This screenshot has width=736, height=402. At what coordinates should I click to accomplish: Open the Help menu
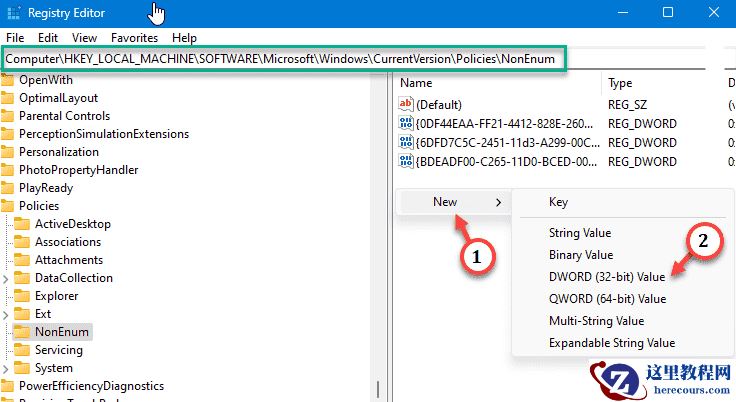tap(184, 38)
